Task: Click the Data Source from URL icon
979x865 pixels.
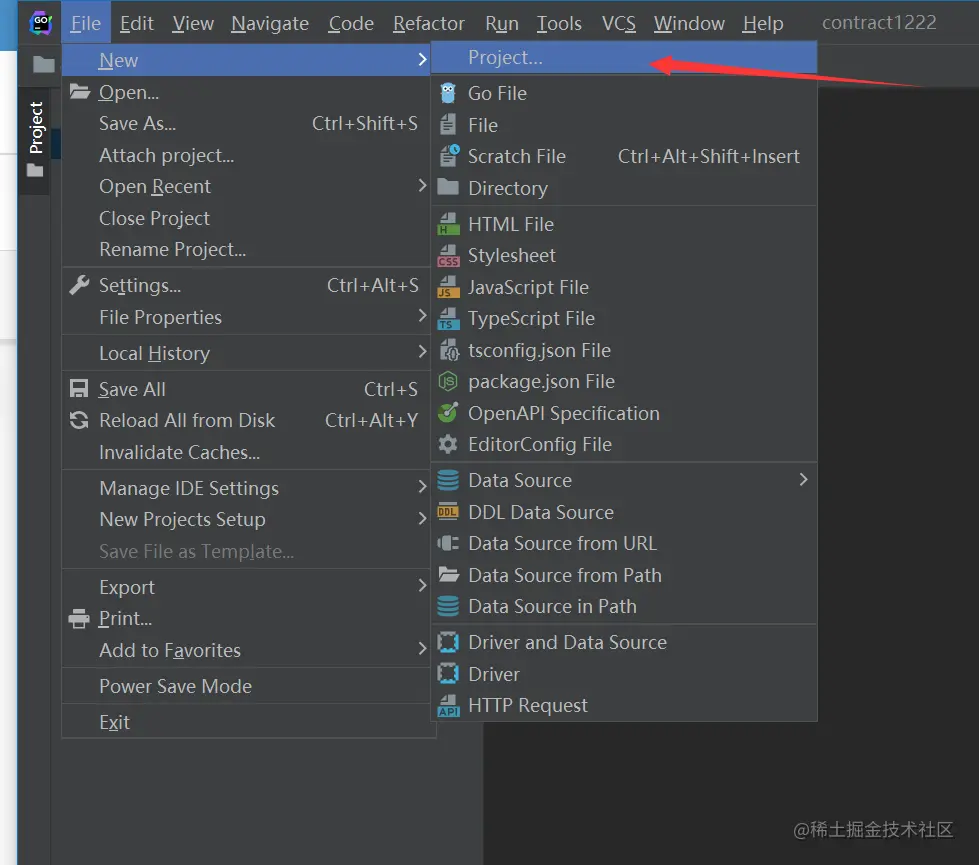Action: (448, 543)
